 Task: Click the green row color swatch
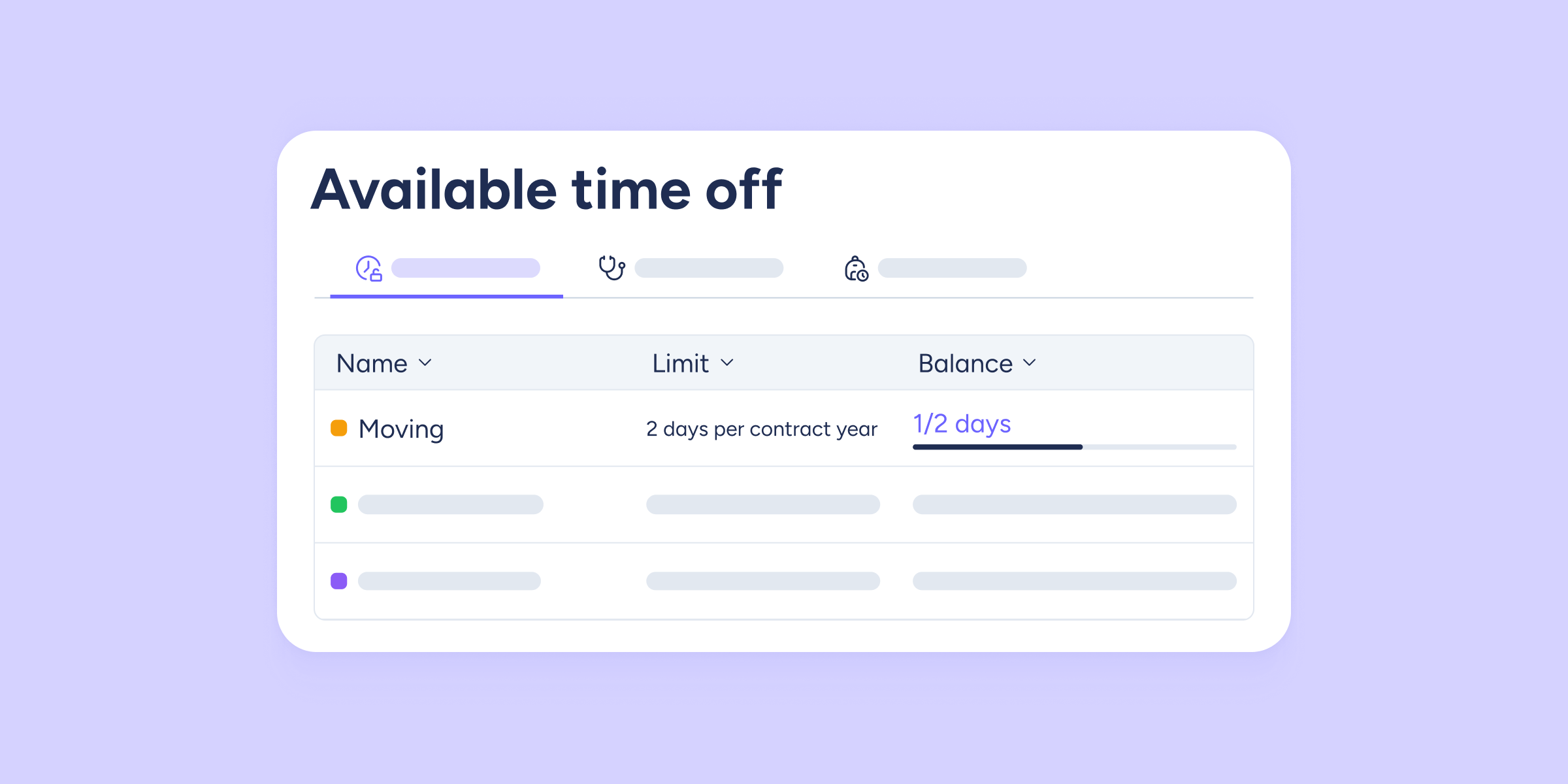coord(338,504)
